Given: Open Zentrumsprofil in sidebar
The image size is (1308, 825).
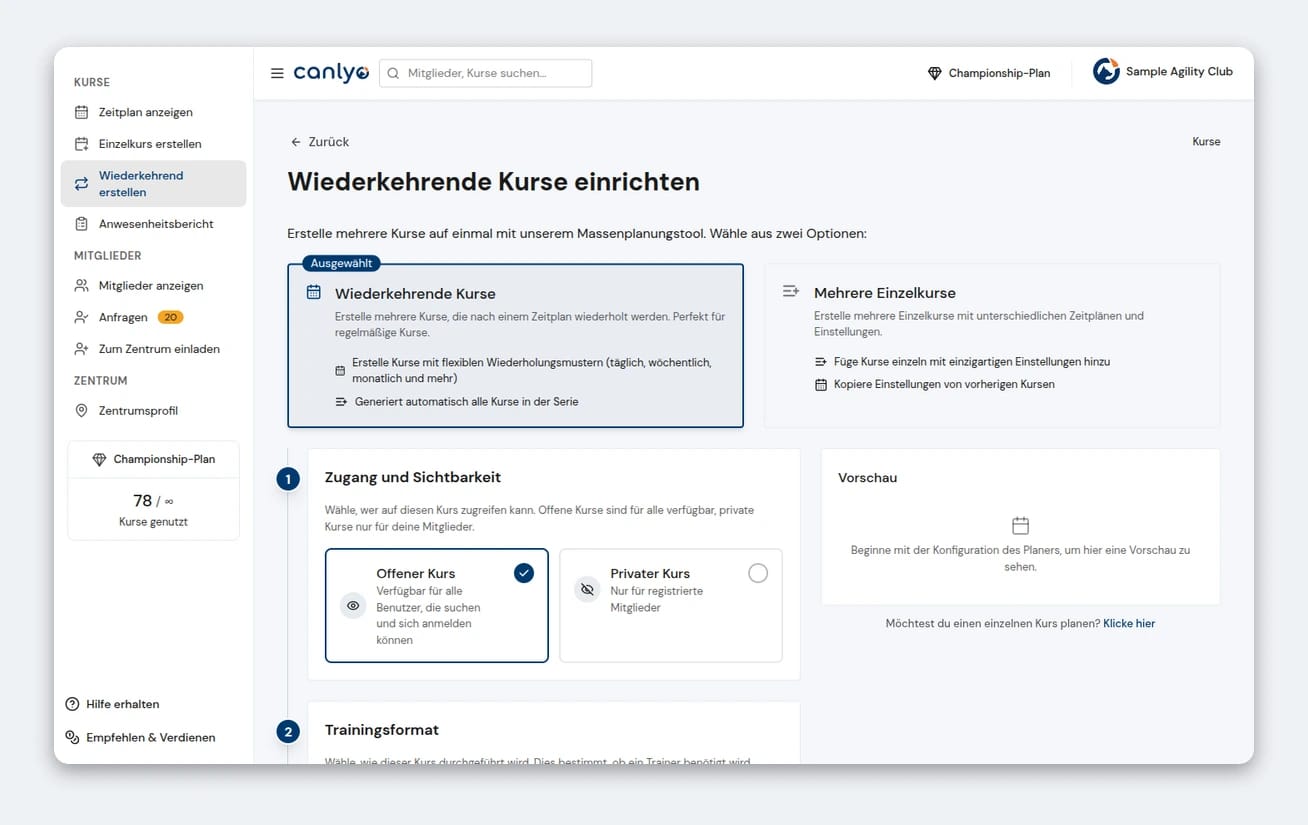Looking at the screenshot, I should point(153,411).
